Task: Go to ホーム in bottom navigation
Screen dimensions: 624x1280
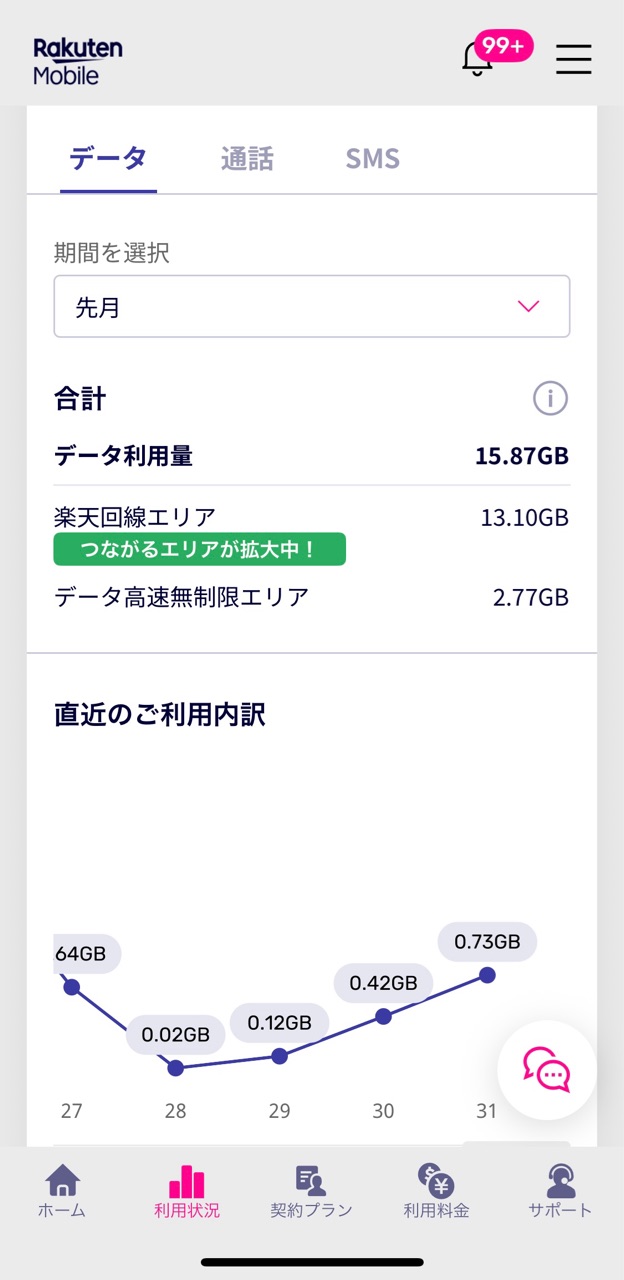Action: (x=62, y=1191)
